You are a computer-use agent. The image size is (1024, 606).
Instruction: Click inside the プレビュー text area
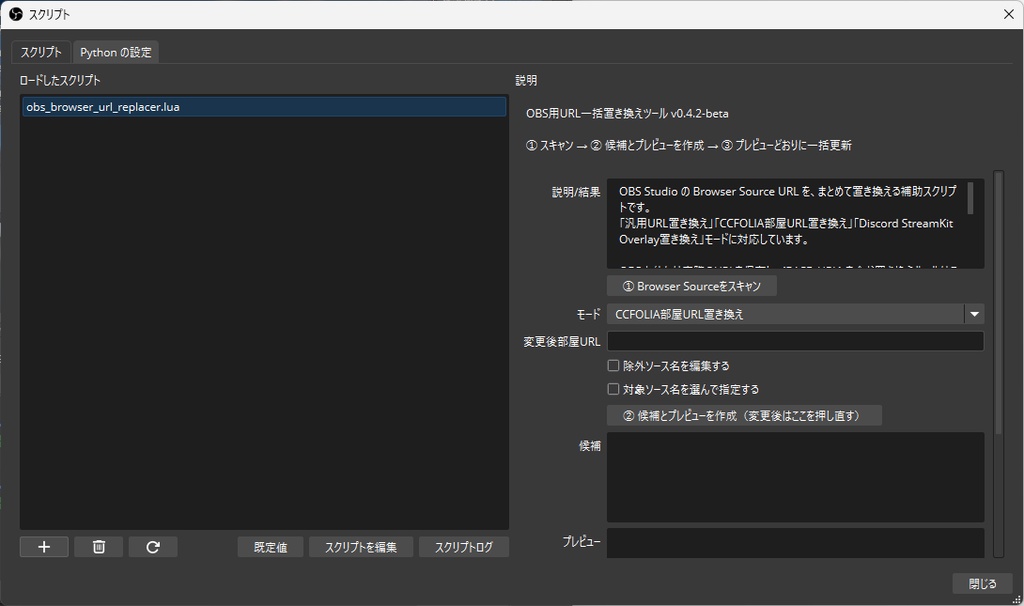pos(795,543)
